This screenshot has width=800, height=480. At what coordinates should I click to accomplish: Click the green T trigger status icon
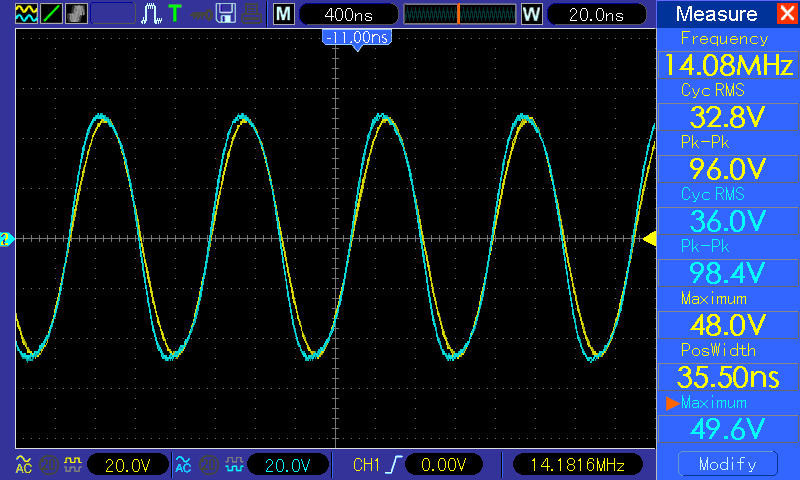175,14
